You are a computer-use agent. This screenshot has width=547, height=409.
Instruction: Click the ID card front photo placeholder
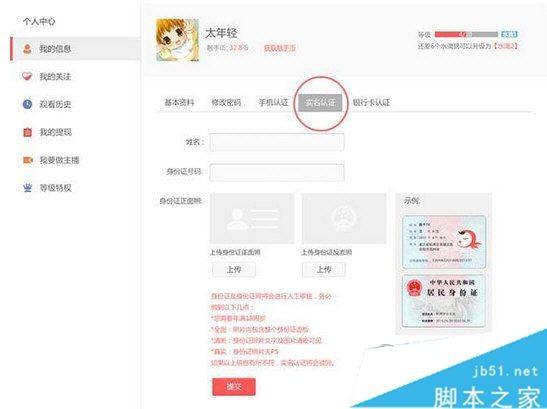pyautogui.click(x=252, y=218)
